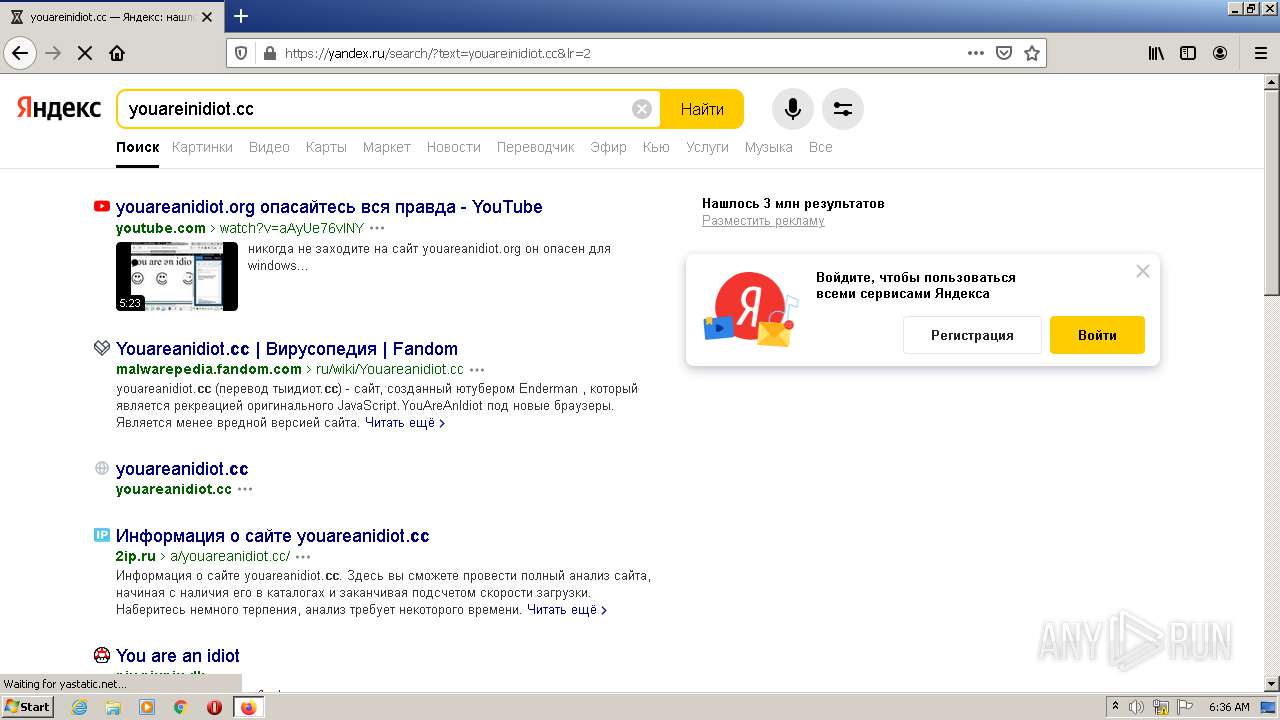Click the malwarepedia.fandom.com green URL
The height and width of the screenshot is (720, 1280).
(209, 369)
